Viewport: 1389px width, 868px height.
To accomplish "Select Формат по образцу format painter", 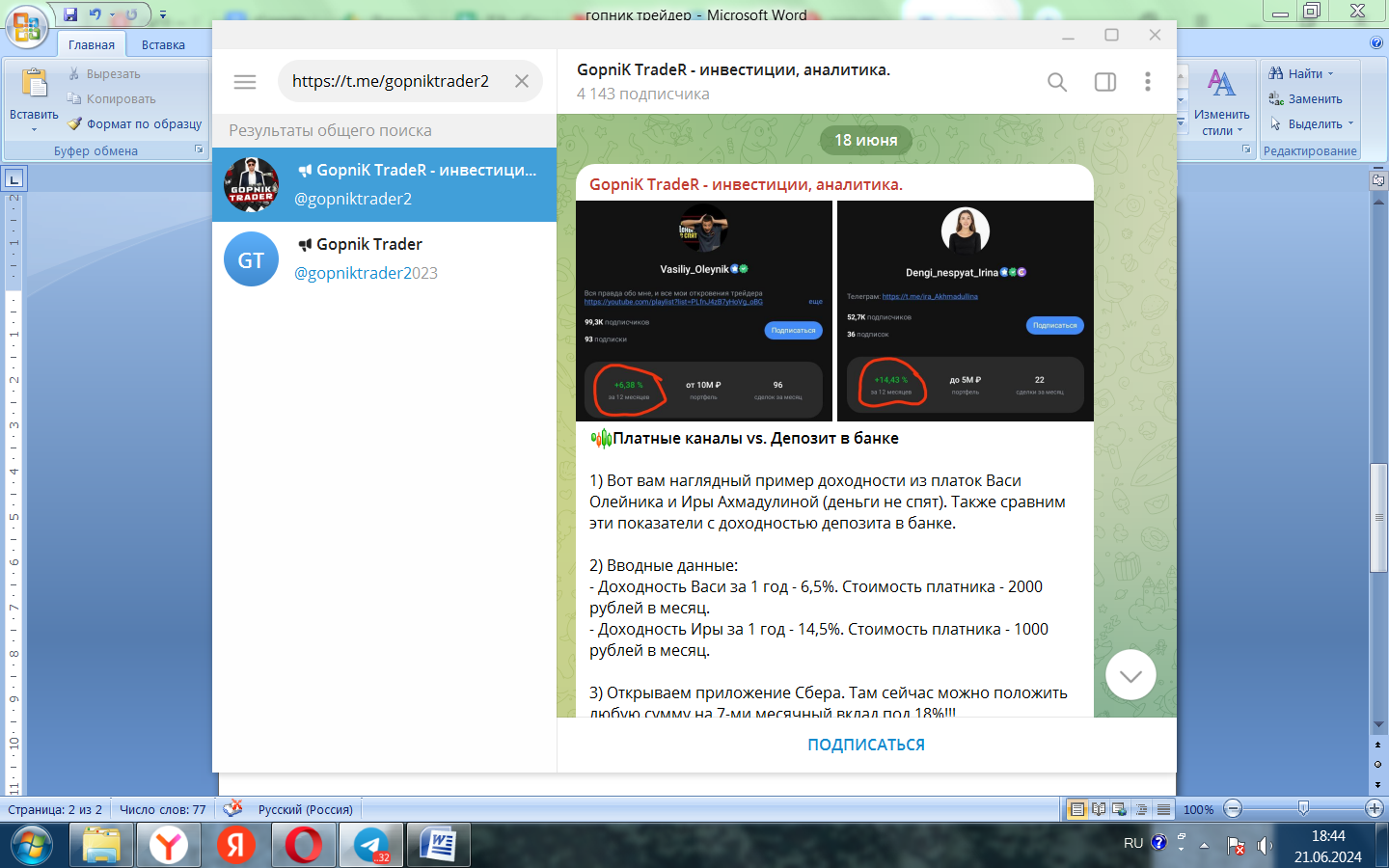I will tap(135, 123).
